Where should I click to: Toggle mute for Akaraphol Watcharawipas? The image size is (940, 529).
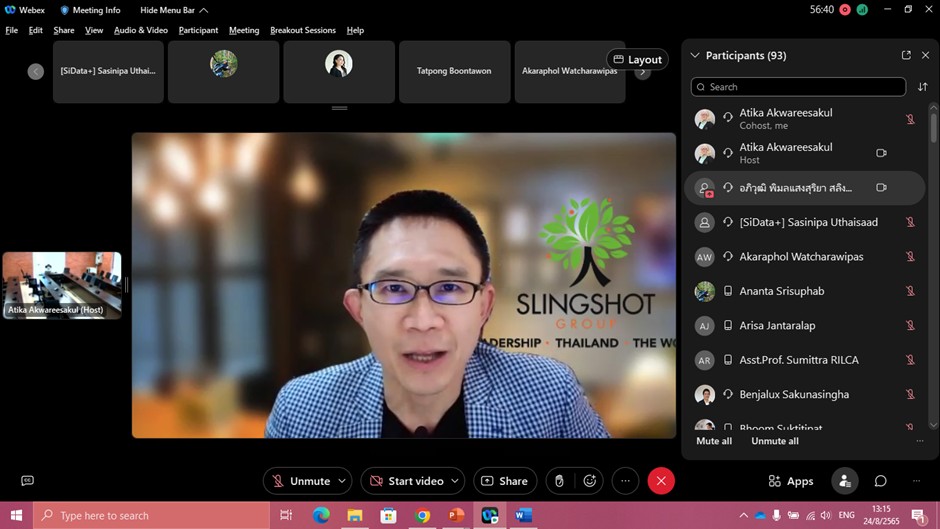tap(910, 257)
